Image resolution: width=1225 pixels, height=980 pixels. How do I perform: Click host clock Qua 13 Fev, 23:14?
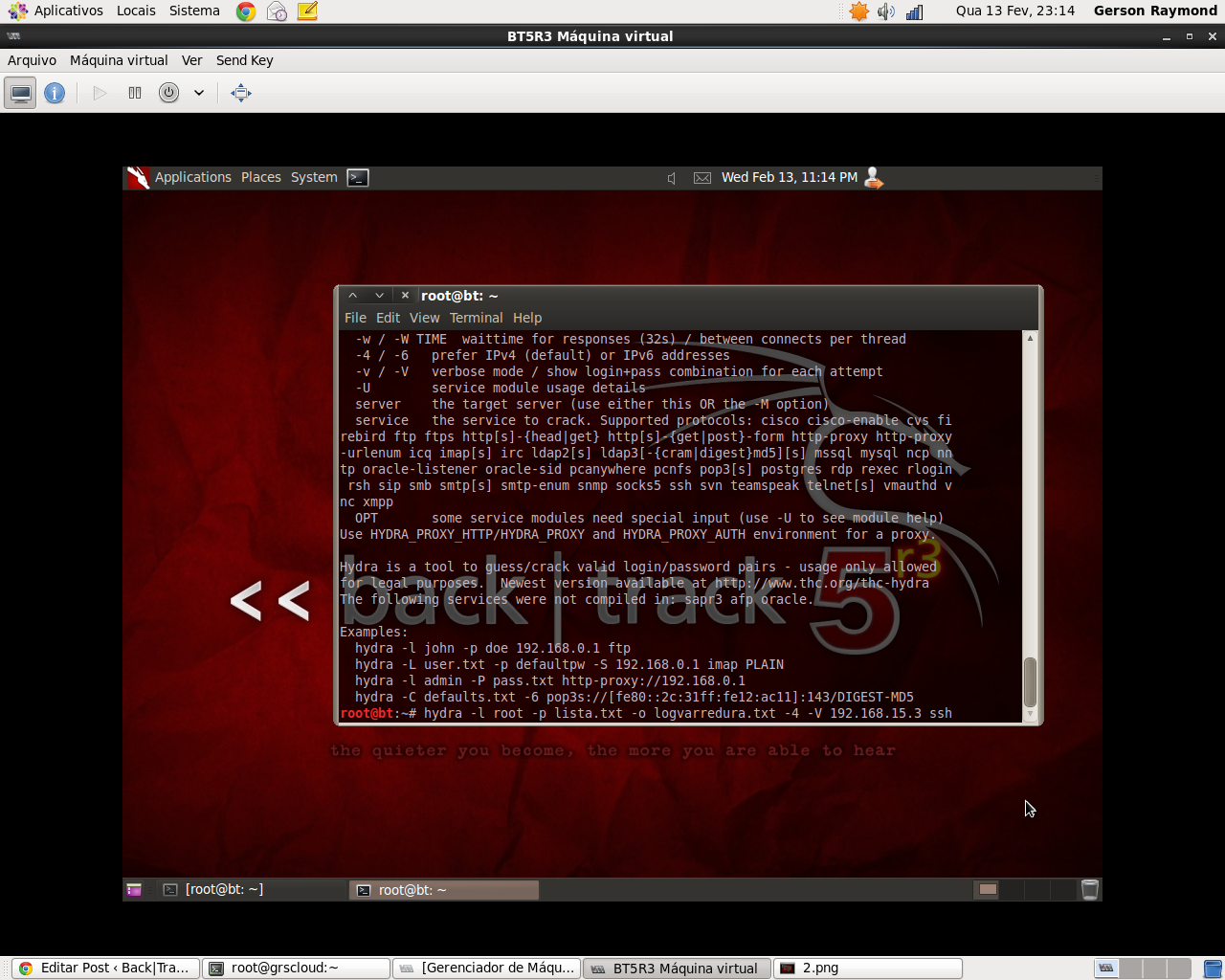point(1015,11)
